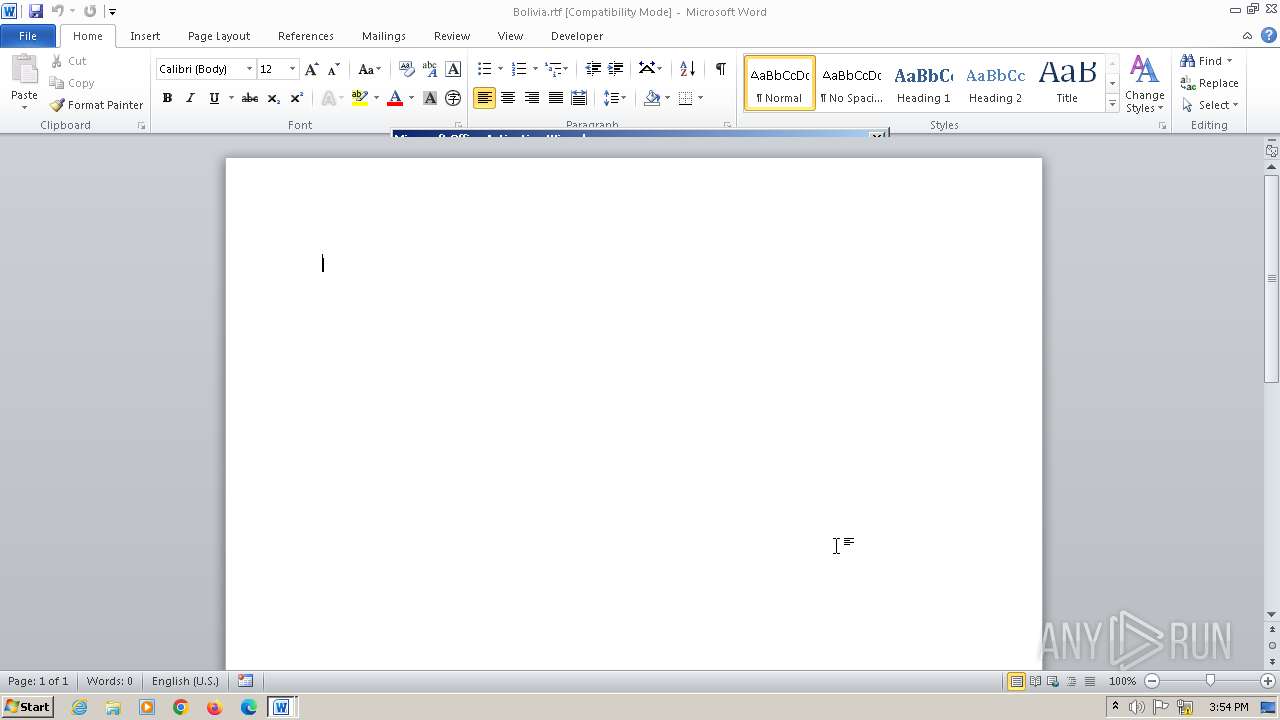Click the Phonetic Guide icon
The width and height of the screenshot is (1280, 720).
430,69
